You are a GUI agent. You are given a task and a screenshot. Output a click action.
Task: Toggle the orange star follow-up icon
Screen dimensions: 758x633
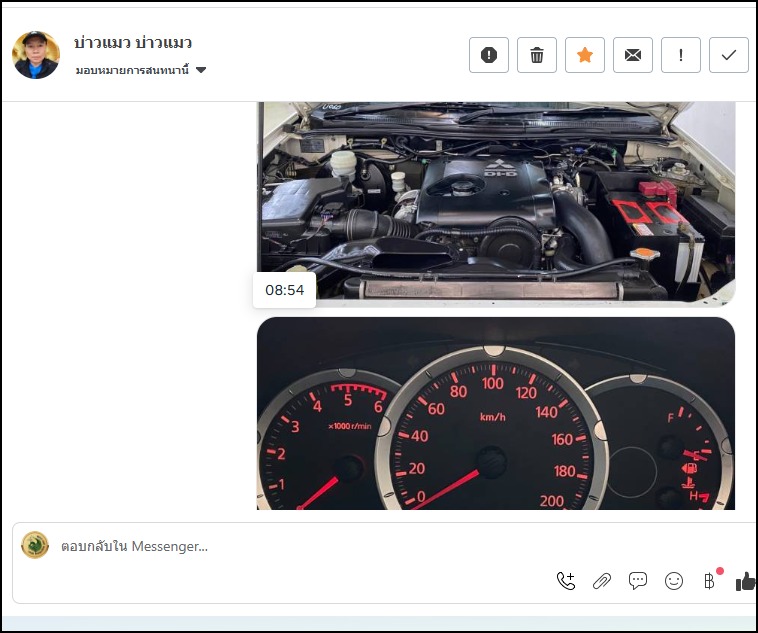coord(584,55)
